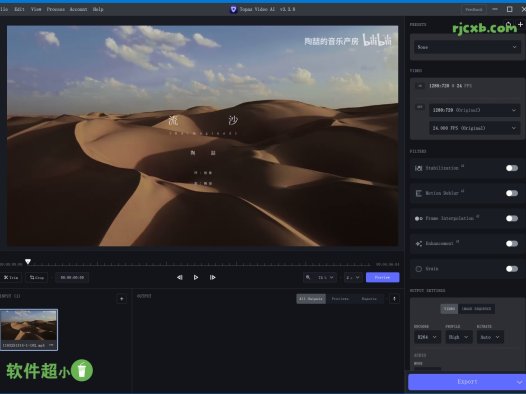The height and width of the screenshot is (394, 526).
Task: Switch to the Previews tab
Action: (x=340, y=299)
